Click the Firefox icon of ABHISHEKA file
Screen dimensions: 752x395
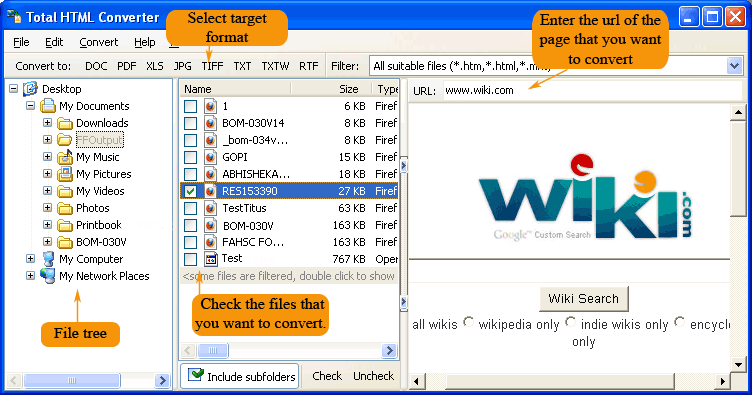(210, 174)
